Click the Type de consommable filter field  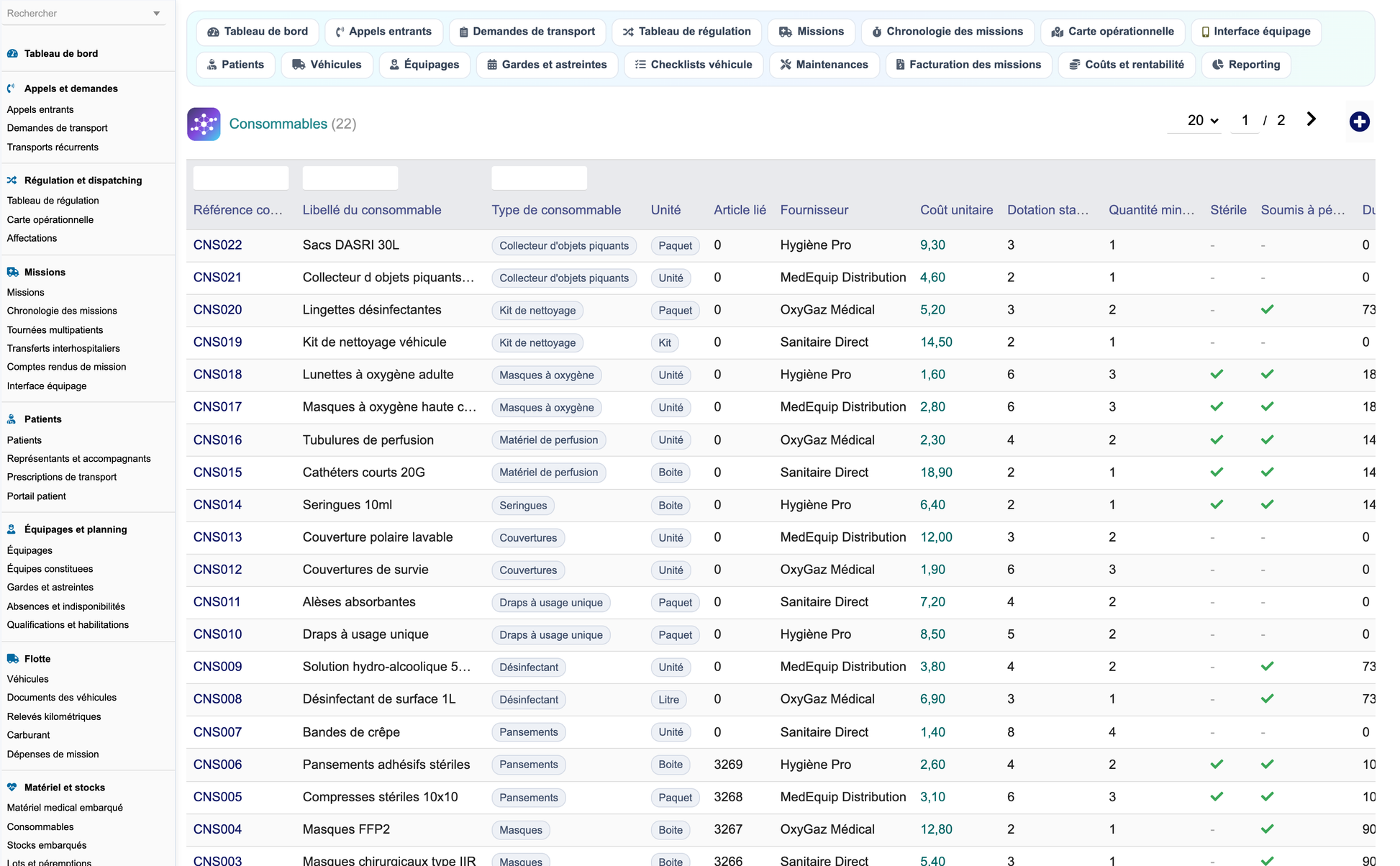[539, 178]
